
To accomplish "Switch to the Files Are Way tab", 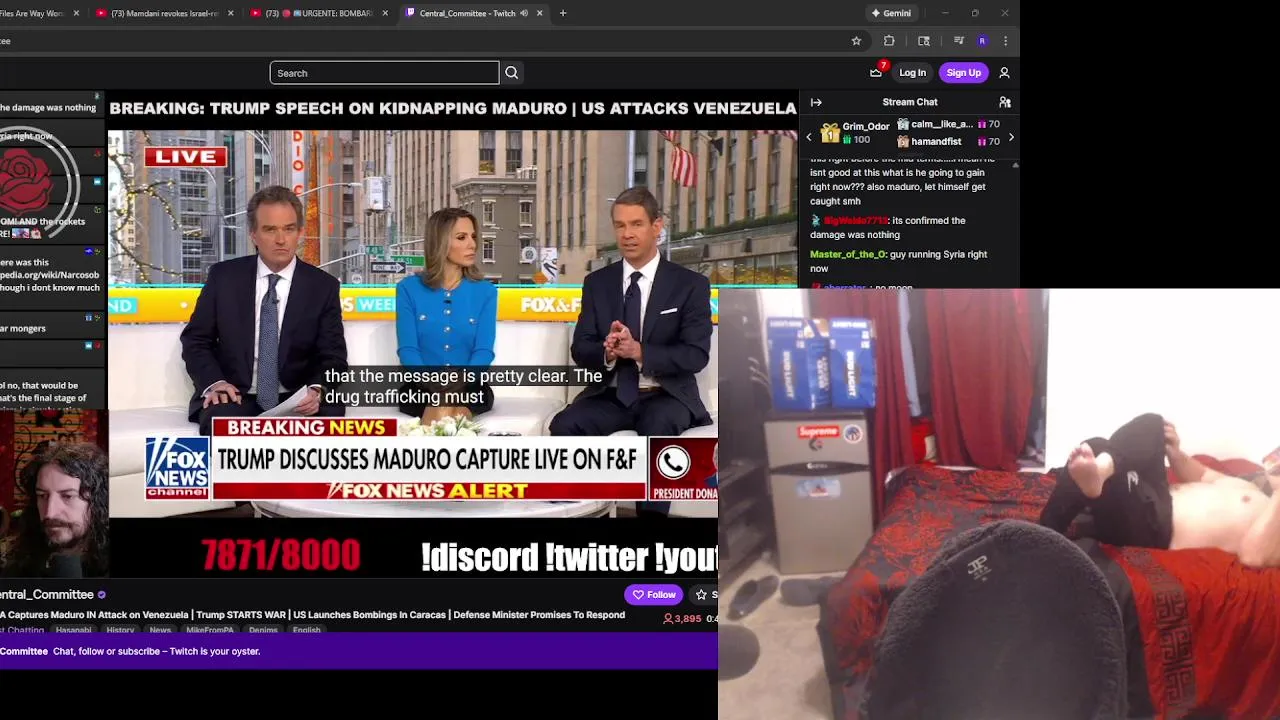I will (x=32, y=13).
